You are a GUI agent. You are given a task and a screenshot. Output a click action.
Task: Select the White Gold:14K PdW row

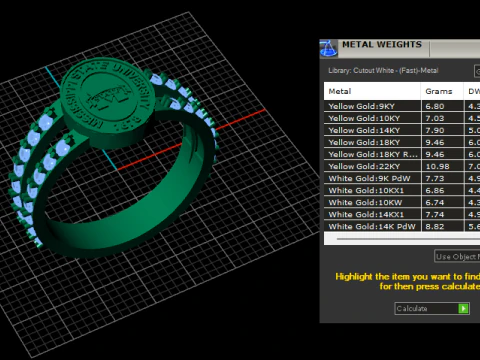pyautogui.click(x=402, y=226)
